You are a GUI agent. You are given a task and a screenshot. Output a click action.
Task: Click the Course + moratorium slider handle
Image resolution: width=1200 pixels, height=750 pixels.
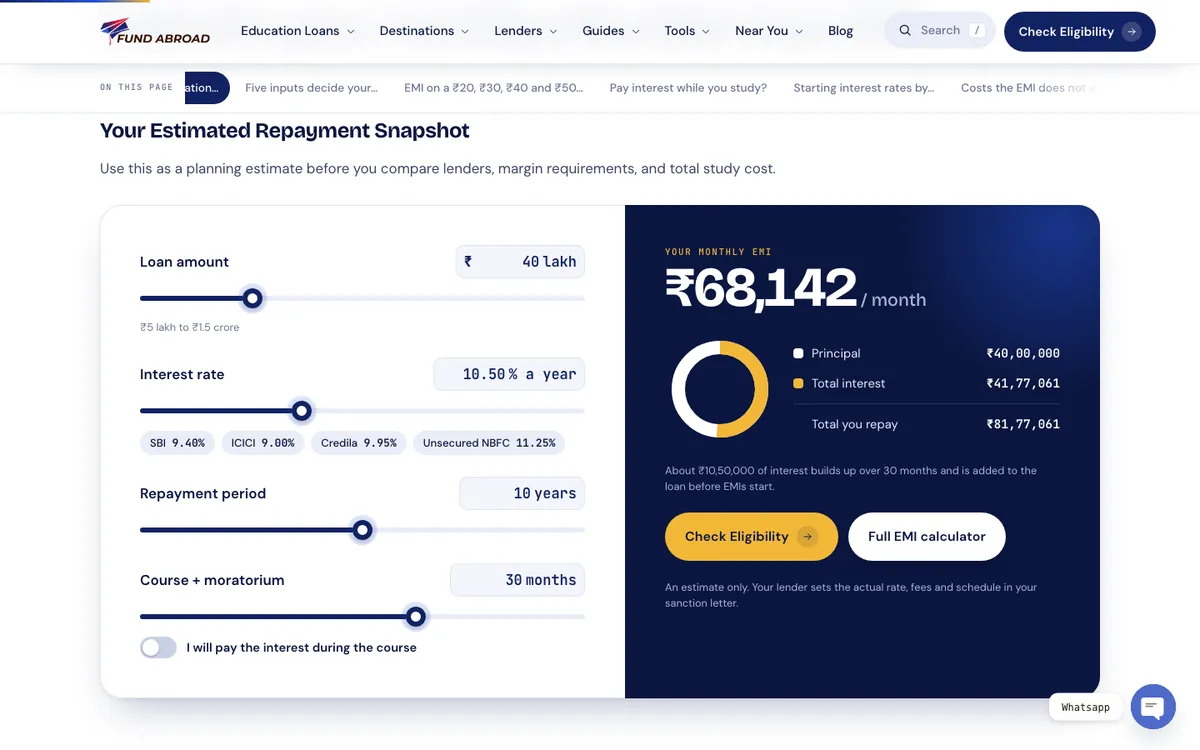tap(416, 617)
